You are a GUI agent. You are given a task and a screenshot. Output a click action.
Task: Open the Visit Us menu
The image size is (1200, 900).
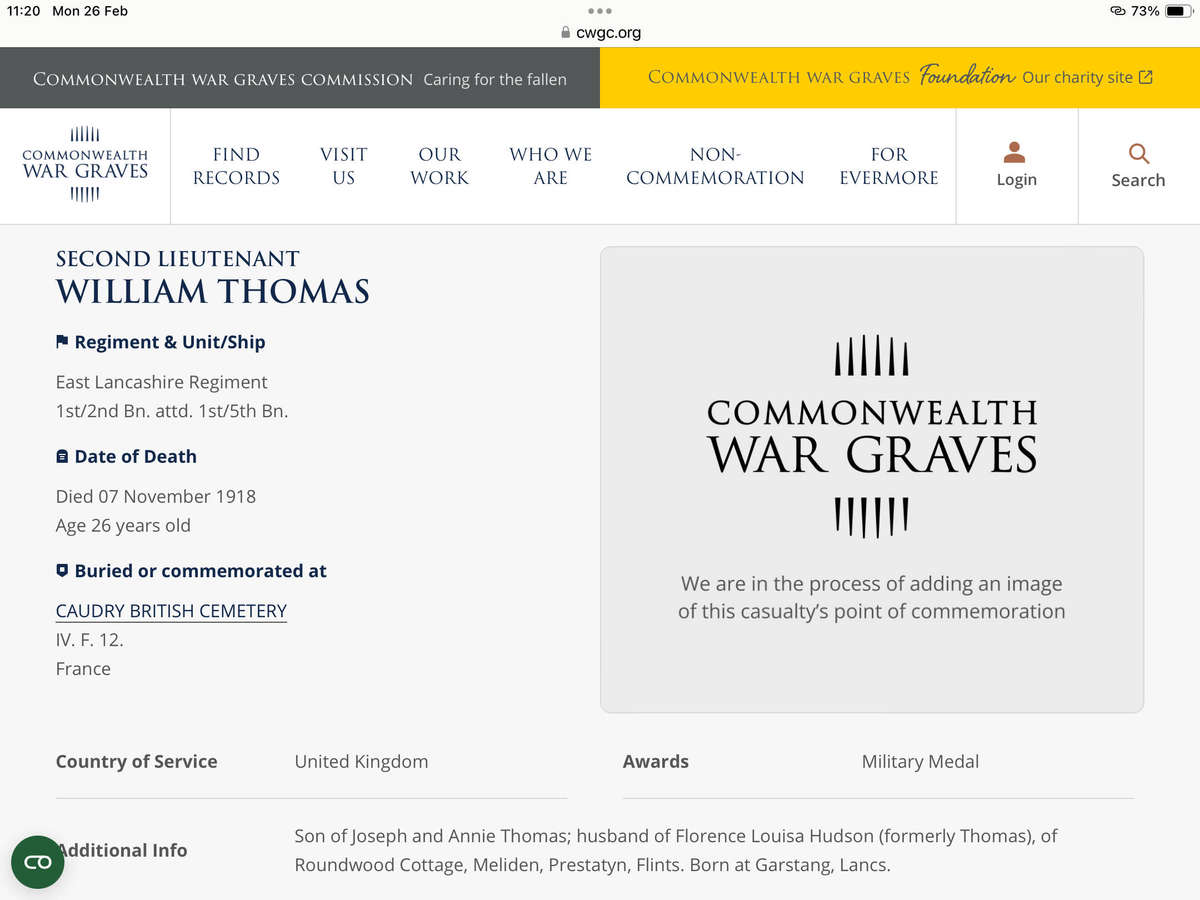click(343, 166)
